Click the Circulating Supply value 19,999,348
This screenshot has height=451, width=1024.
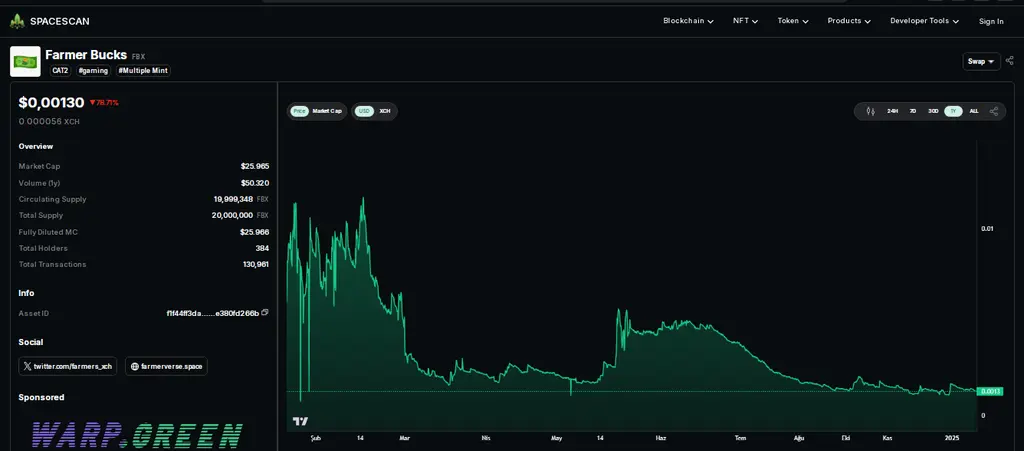pos(233,199)
